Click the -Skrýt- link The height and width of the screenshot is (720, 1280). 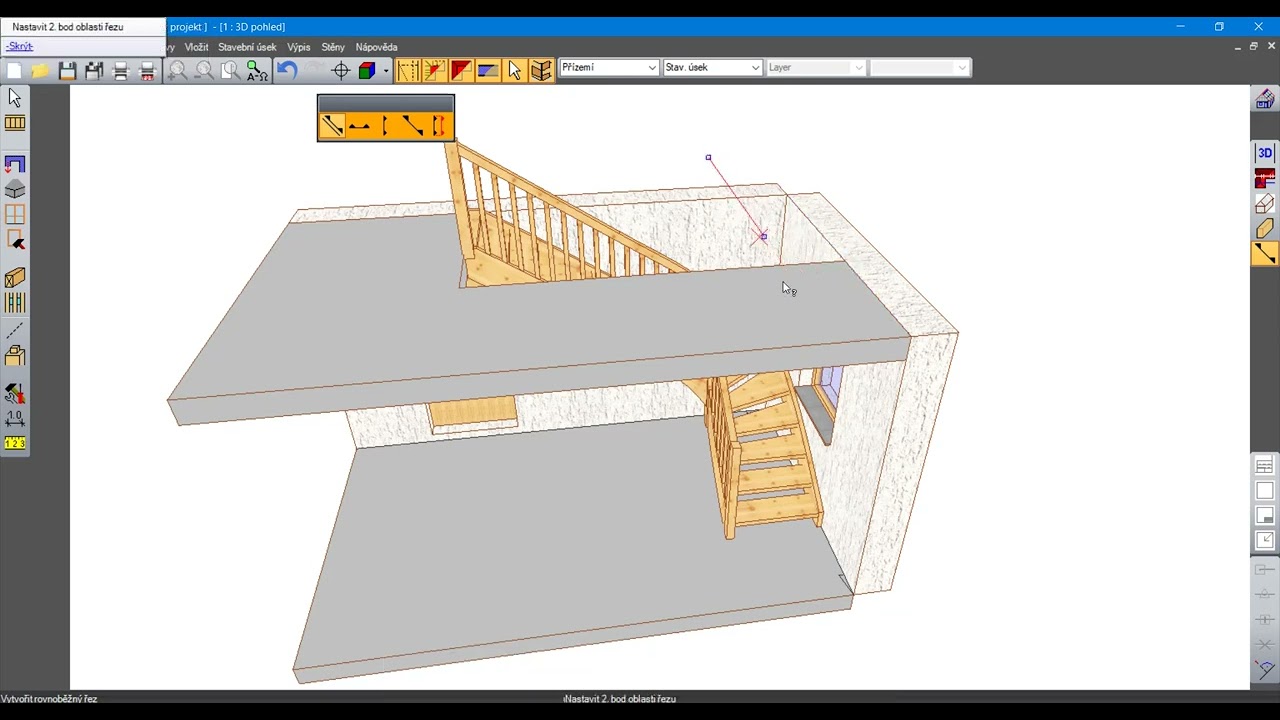pyautogui.click(x=20, y=46)
